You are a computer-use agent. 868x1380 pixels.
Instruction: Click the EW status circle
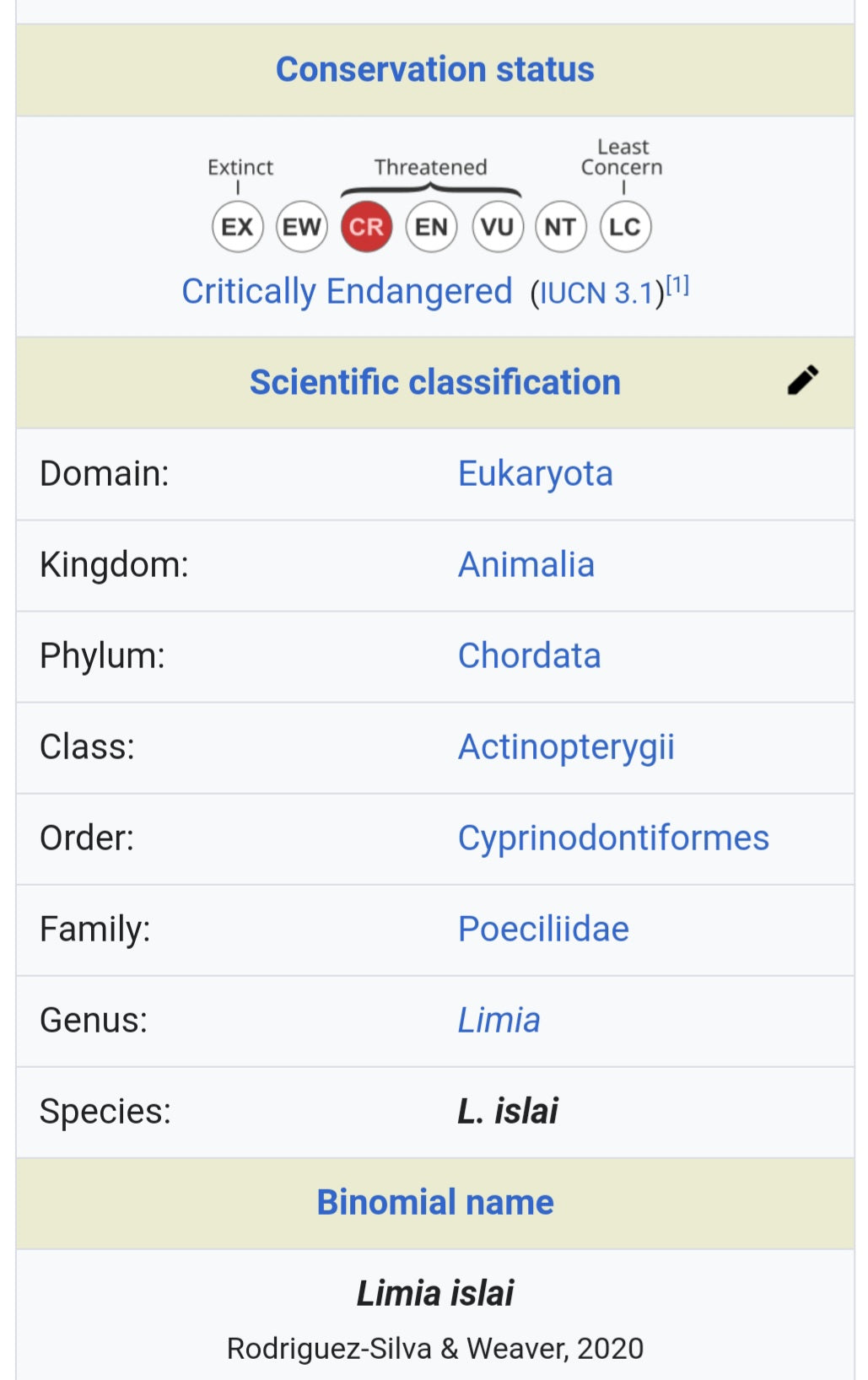point(302,227)
